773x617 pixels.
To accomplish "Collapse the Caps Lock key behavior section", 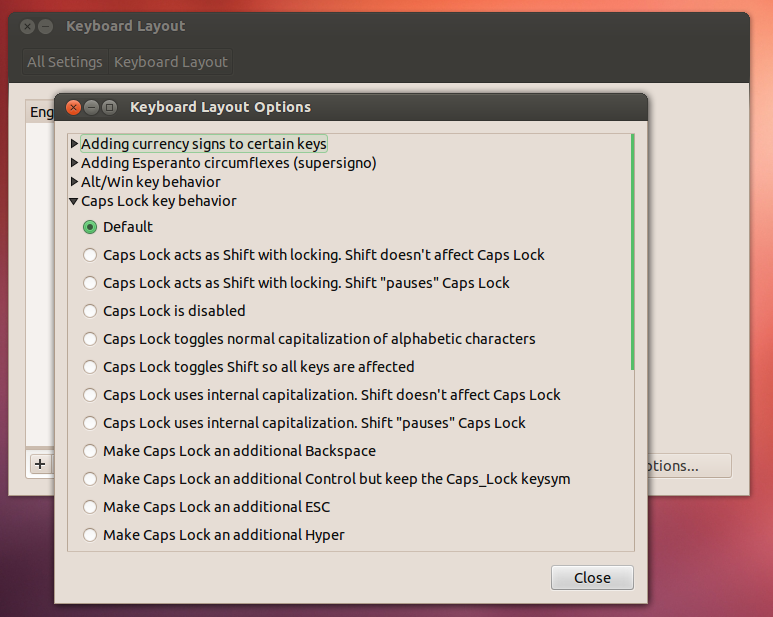I will click(75, 201).
